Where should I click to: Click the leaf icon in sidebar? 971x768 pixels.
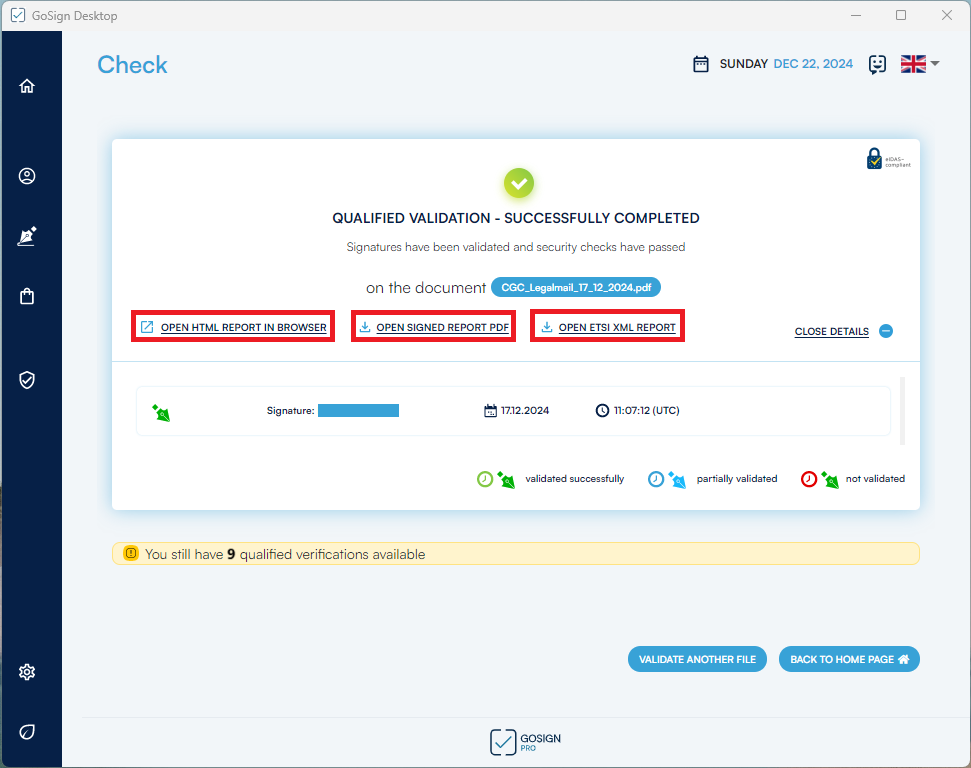click(x=27, y=732)
